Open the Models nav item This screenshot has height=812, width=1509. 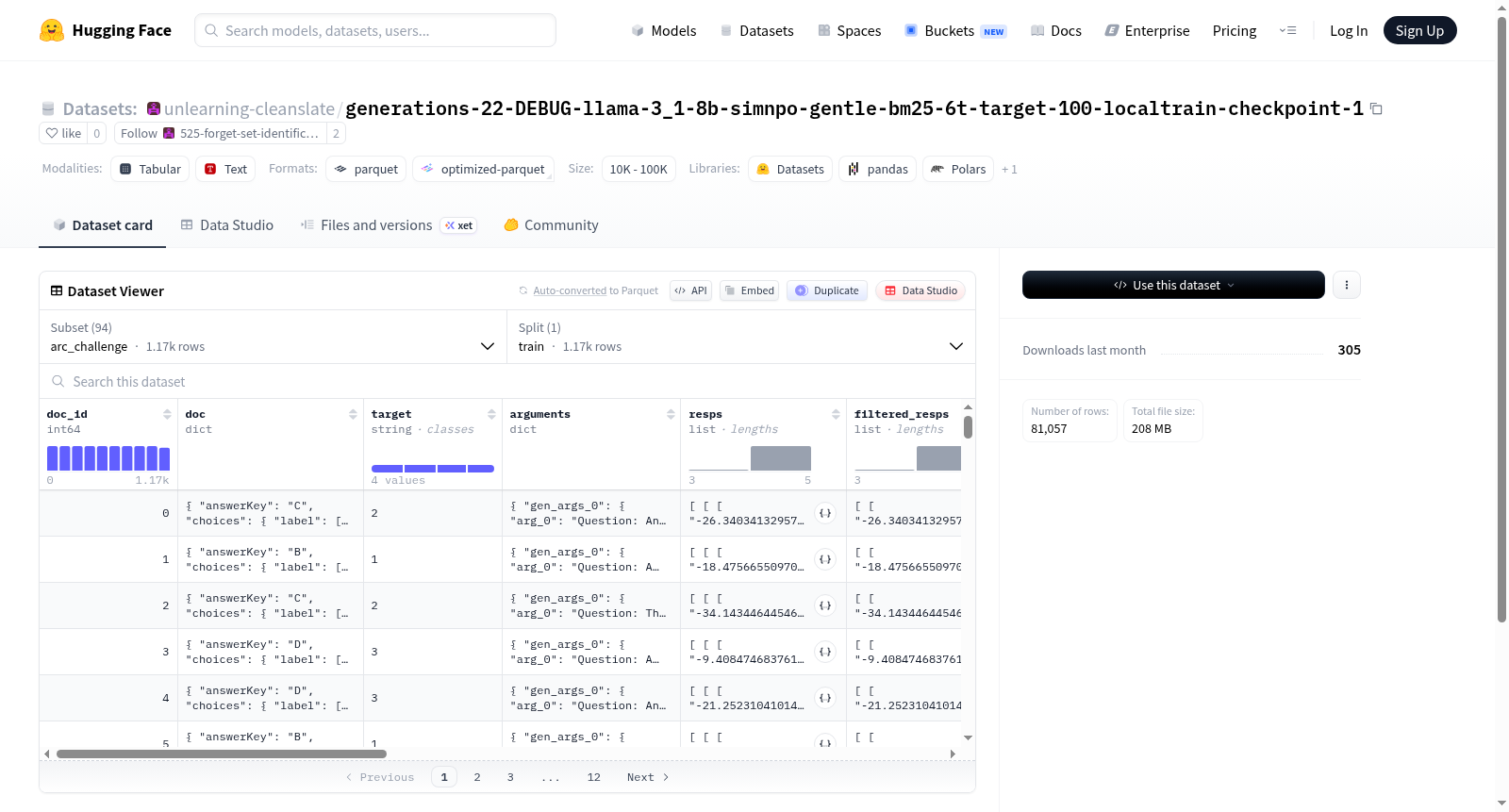664,30
